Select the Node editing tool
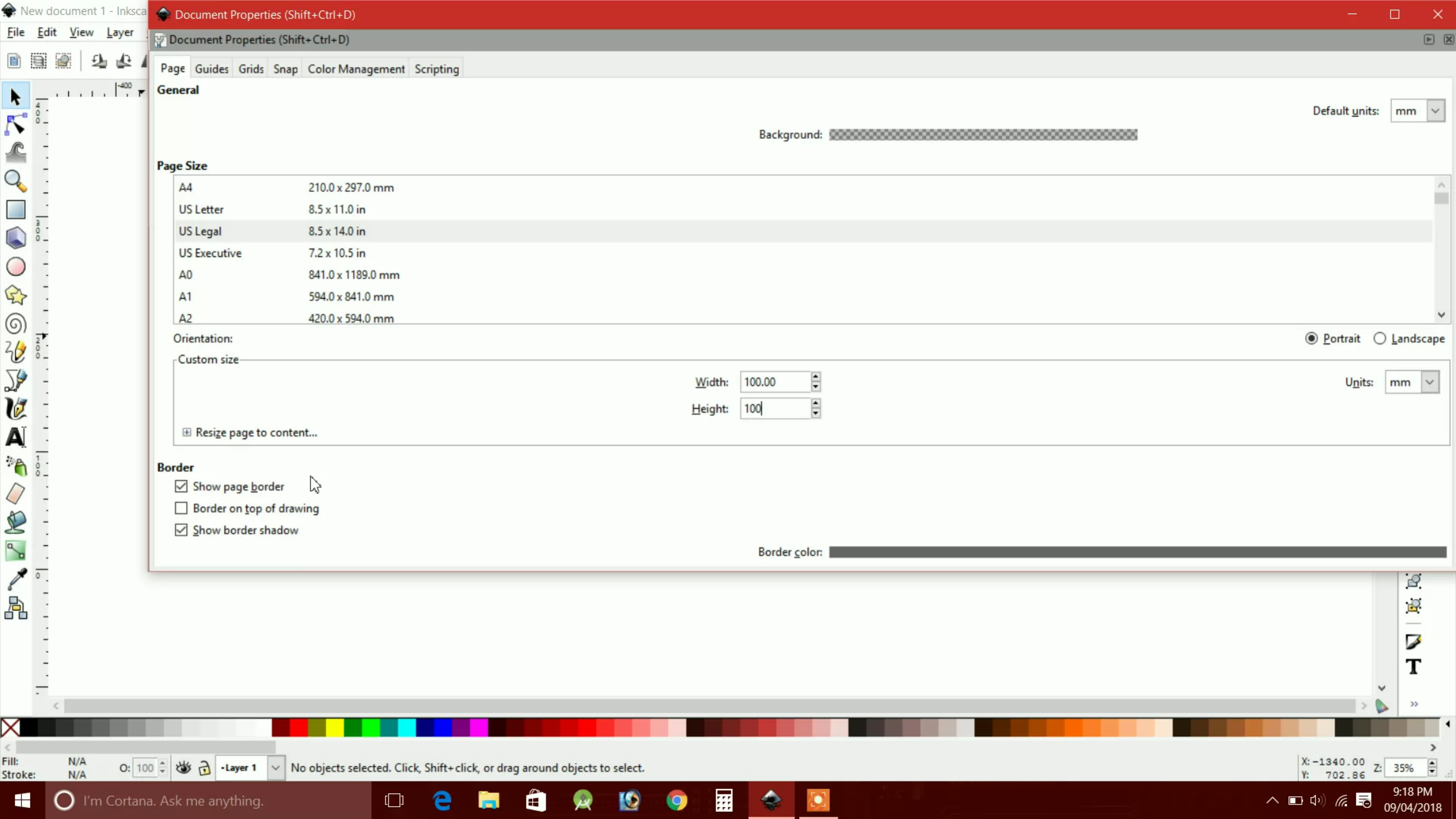 [15, 124]
